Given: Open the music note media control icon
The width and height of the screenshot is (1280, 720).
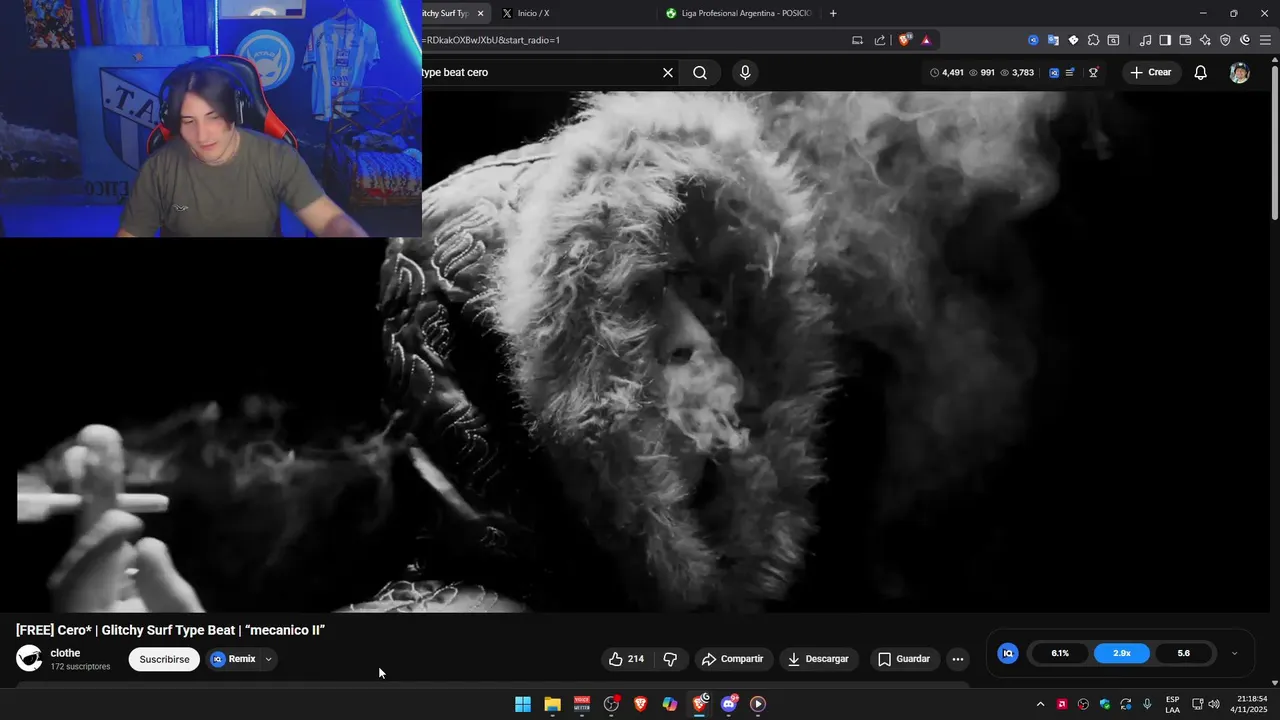Looking at the screenshot, I should coord(1145,40).
